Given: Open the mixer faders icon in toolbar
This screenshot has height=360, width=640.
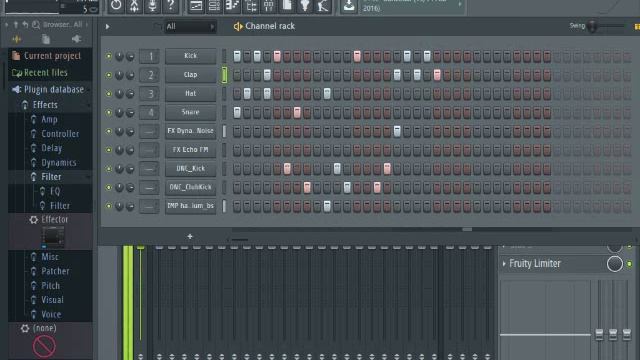Looking at the screenshot, I should pyautogui.click(x=269, y=6).
